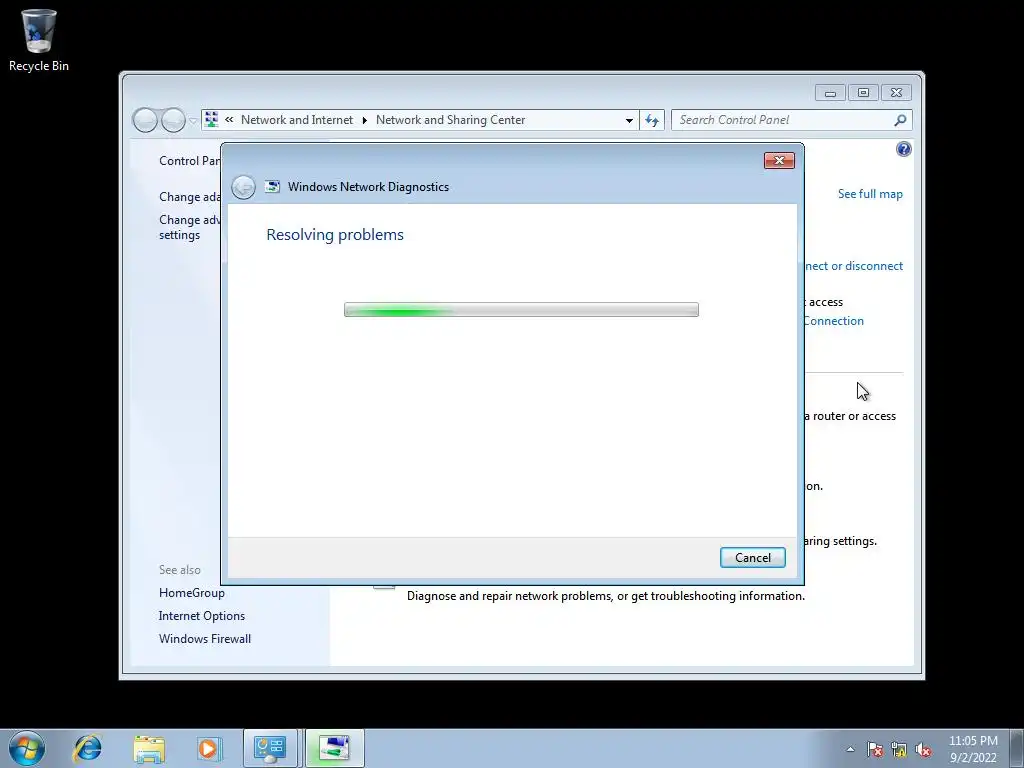
Task: Click the Resolving problems heading
Action: click(x=334, y=234)
